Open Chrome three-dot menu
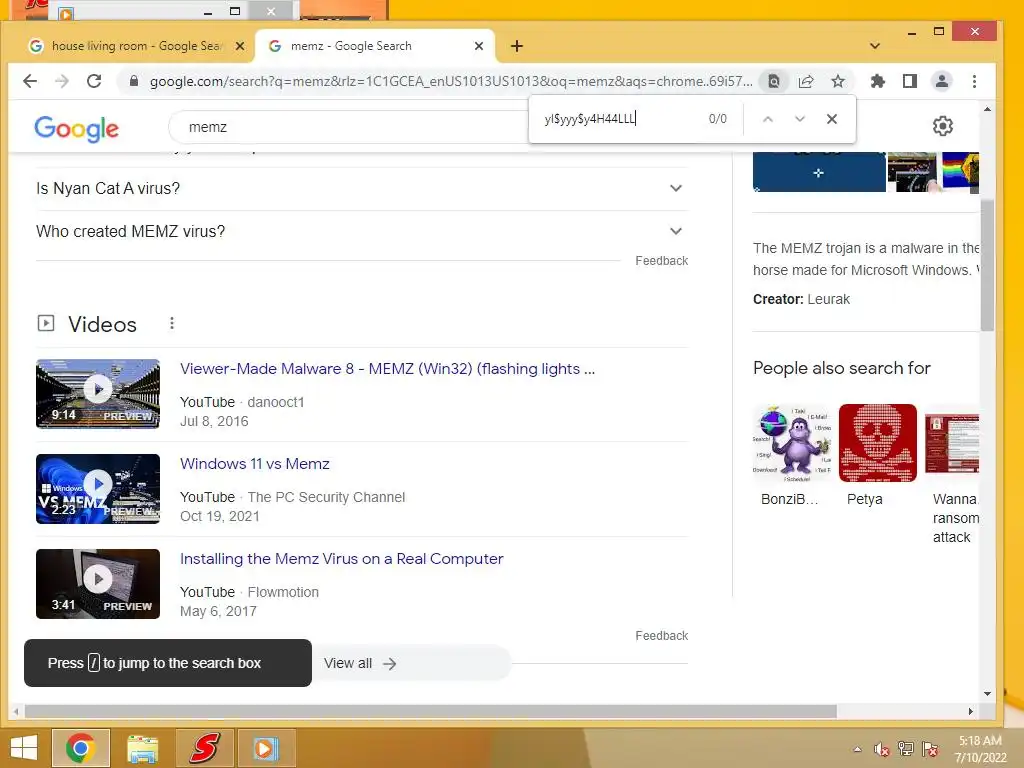Viewport: 1024px width, 768px height. point(974,81)
